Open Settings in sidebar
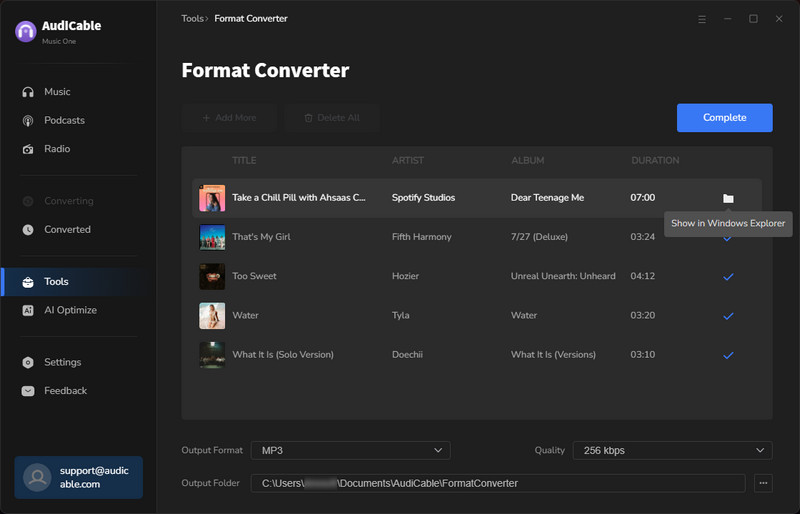This screenshot has height=514, width=800. click(62, 362)
